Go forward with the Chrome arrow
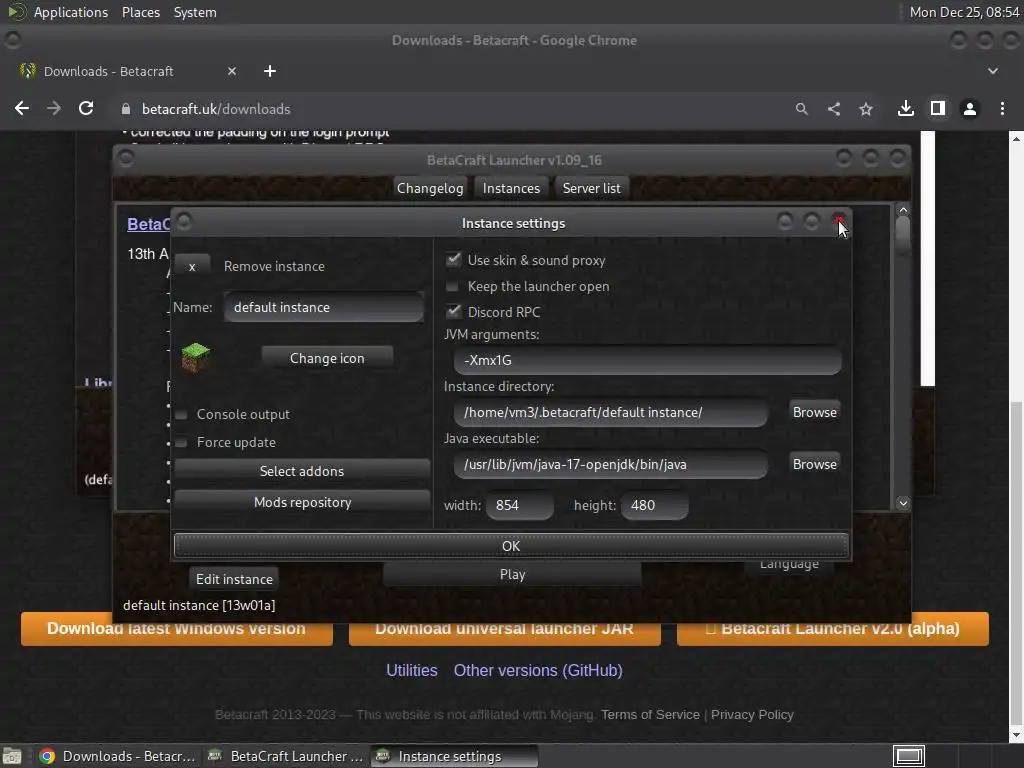 point(54,108)
